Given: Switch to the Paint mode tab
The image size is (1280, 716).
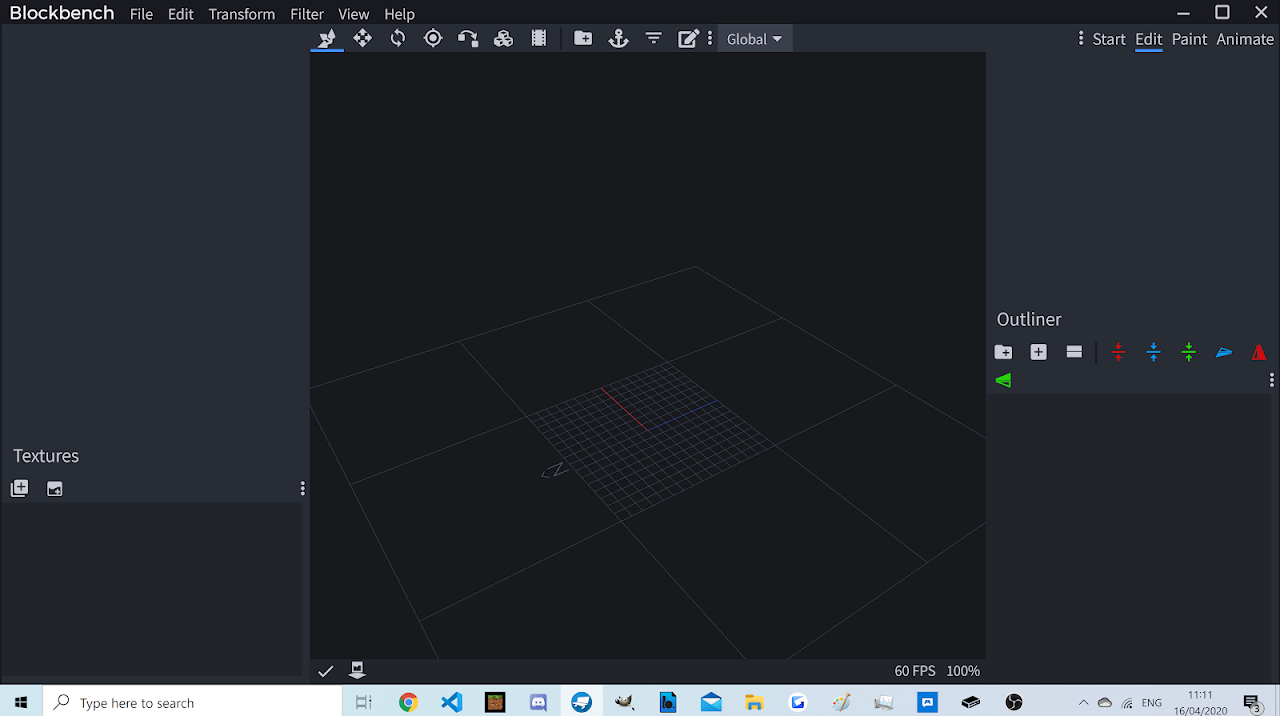Looking at the screenshot, I should point(1189,39).
